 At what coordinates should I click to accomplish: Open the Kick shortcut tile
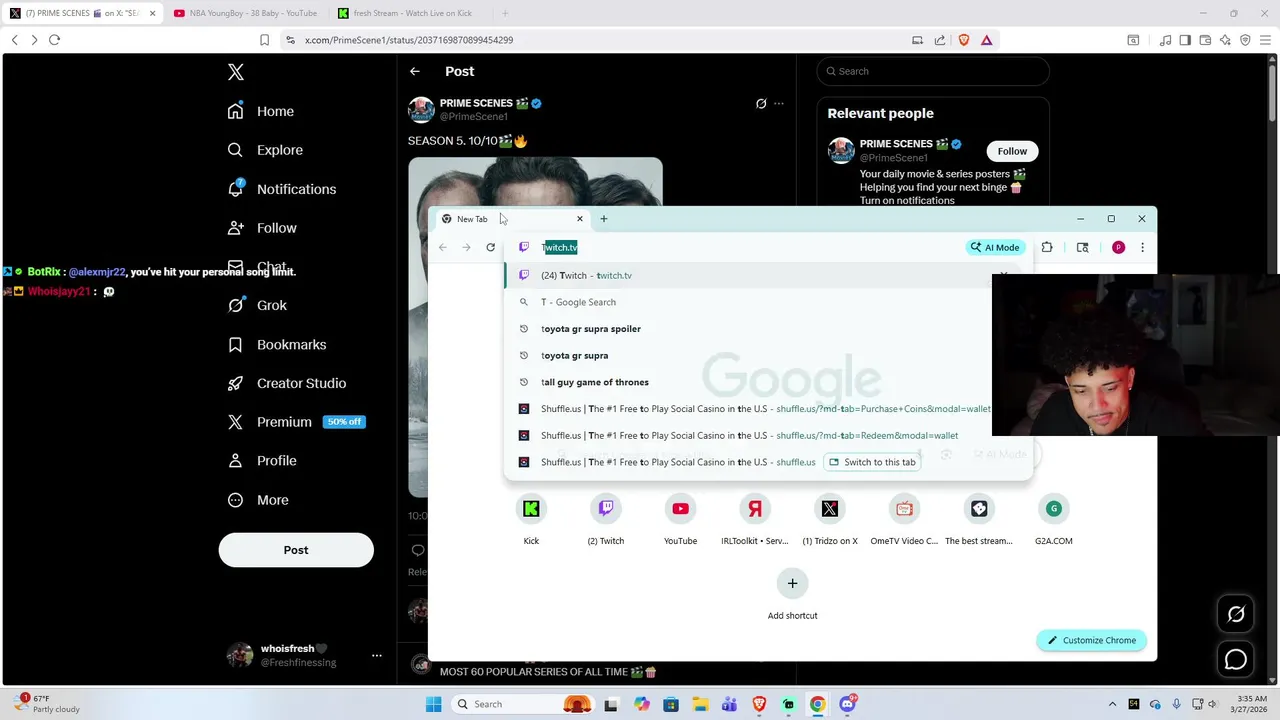point(531,519)
